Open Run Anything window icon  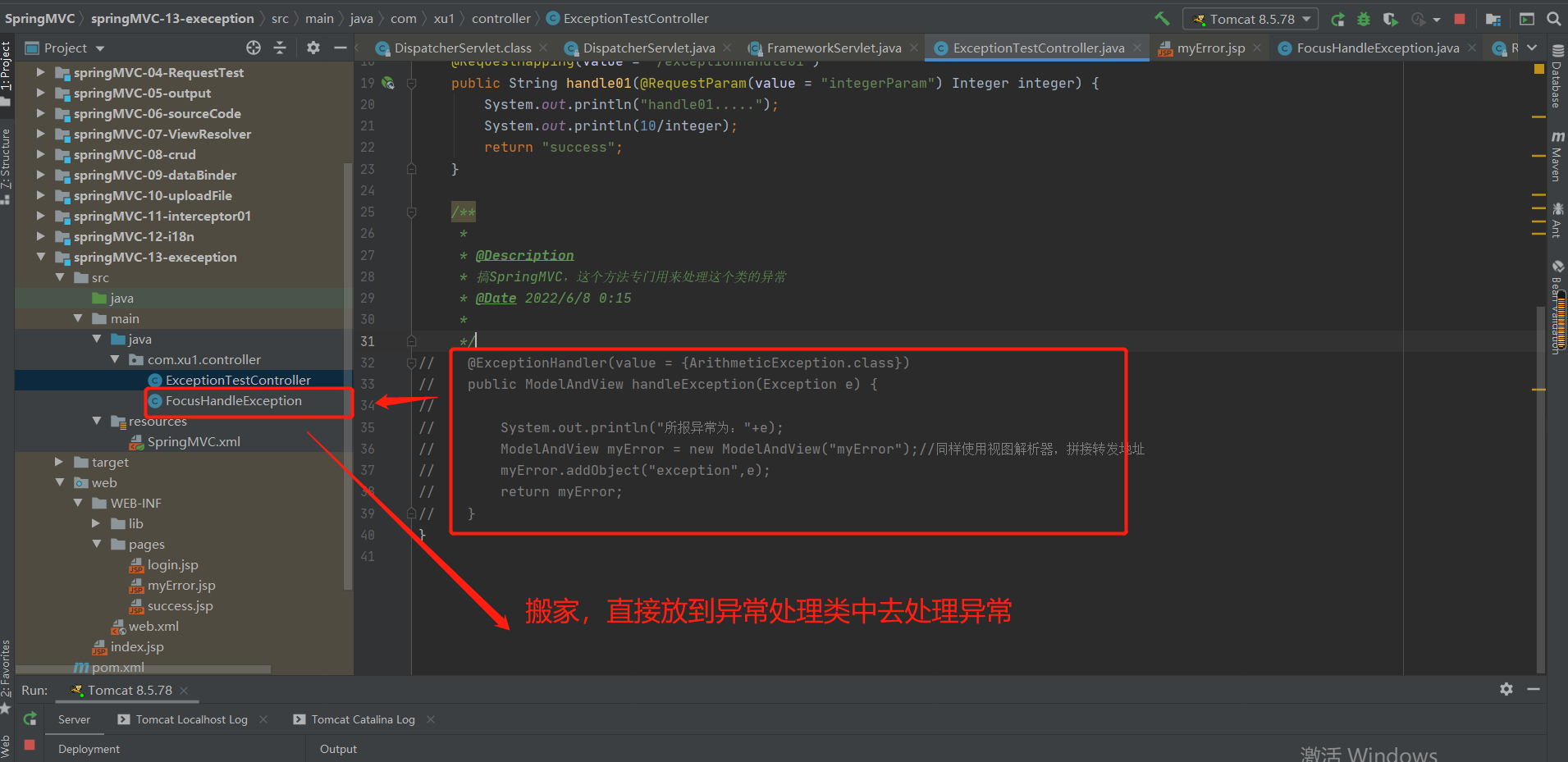pyautogui.click(x=1527, y=19)
